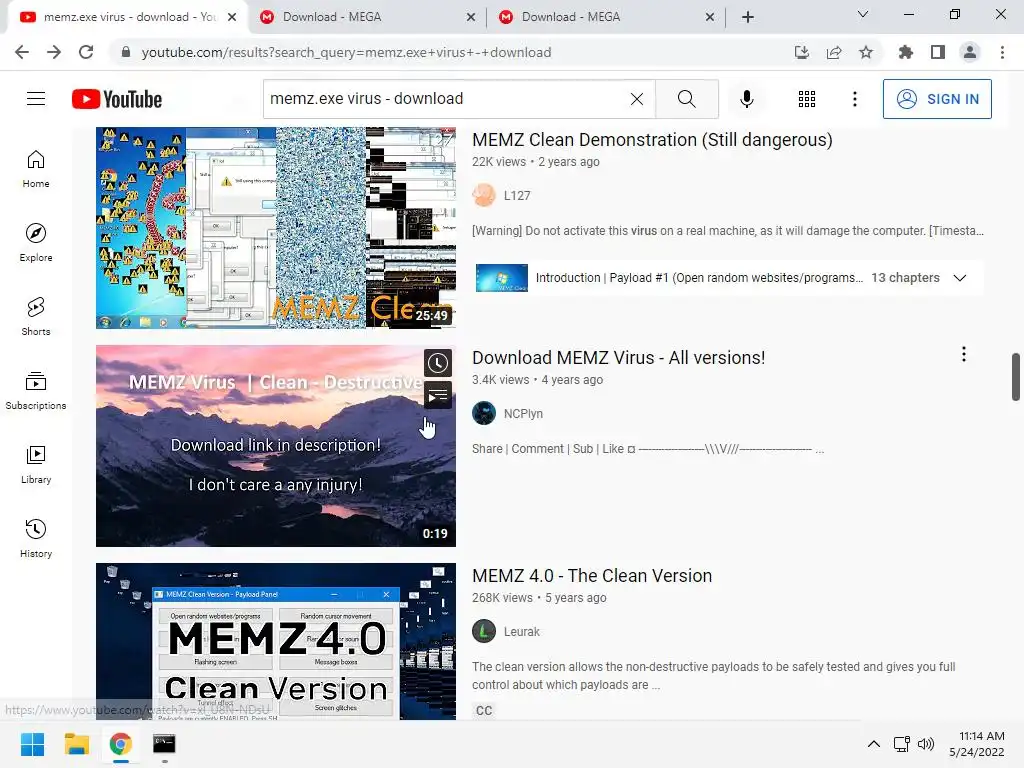Click the SIGN IN button
Viewport: 1024px width, 768px height.
pyautogui.click(x=936, y=99)
